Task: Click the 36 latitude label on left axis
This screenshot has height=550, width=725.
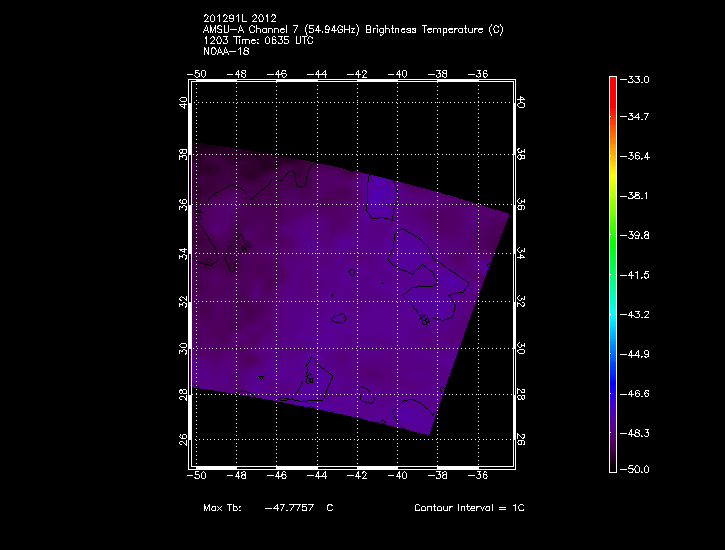Action: 183,203
